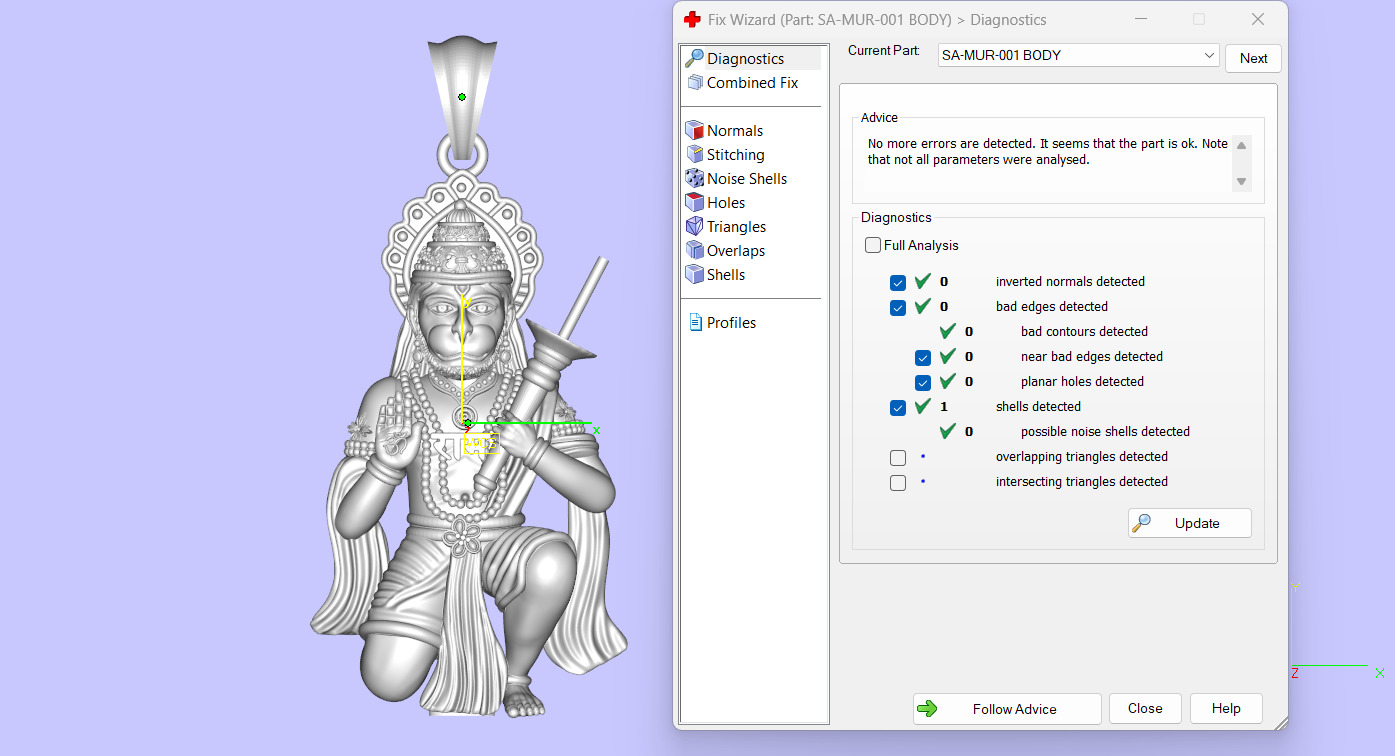Image resolution: width=1395 pixels, height=756 pixels.
Task: Click the "shells detected" label
Action: click(1038, 407)
